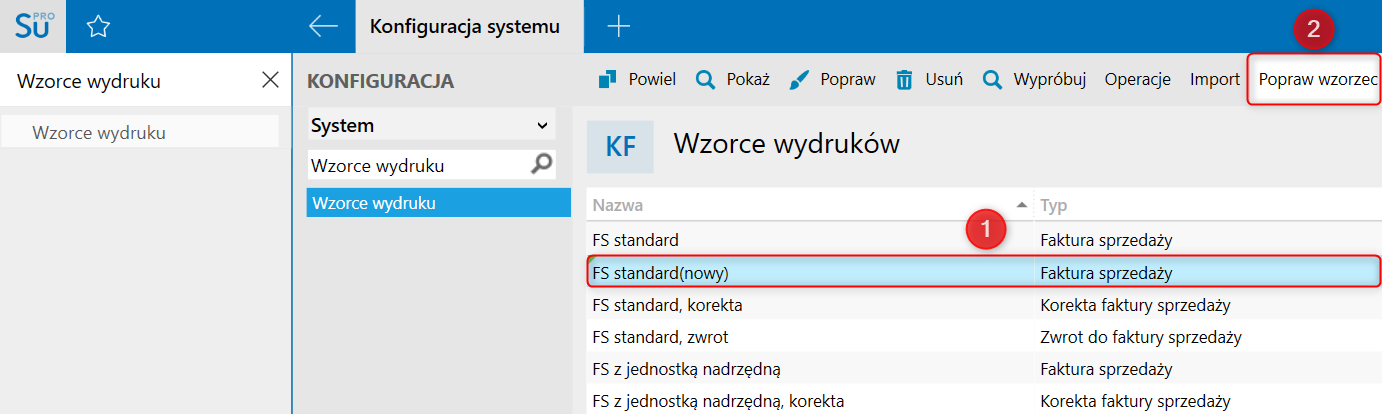1382x414 pixels.
Task: Click Pokaż label in toolbar
Action: coord(748,80)
